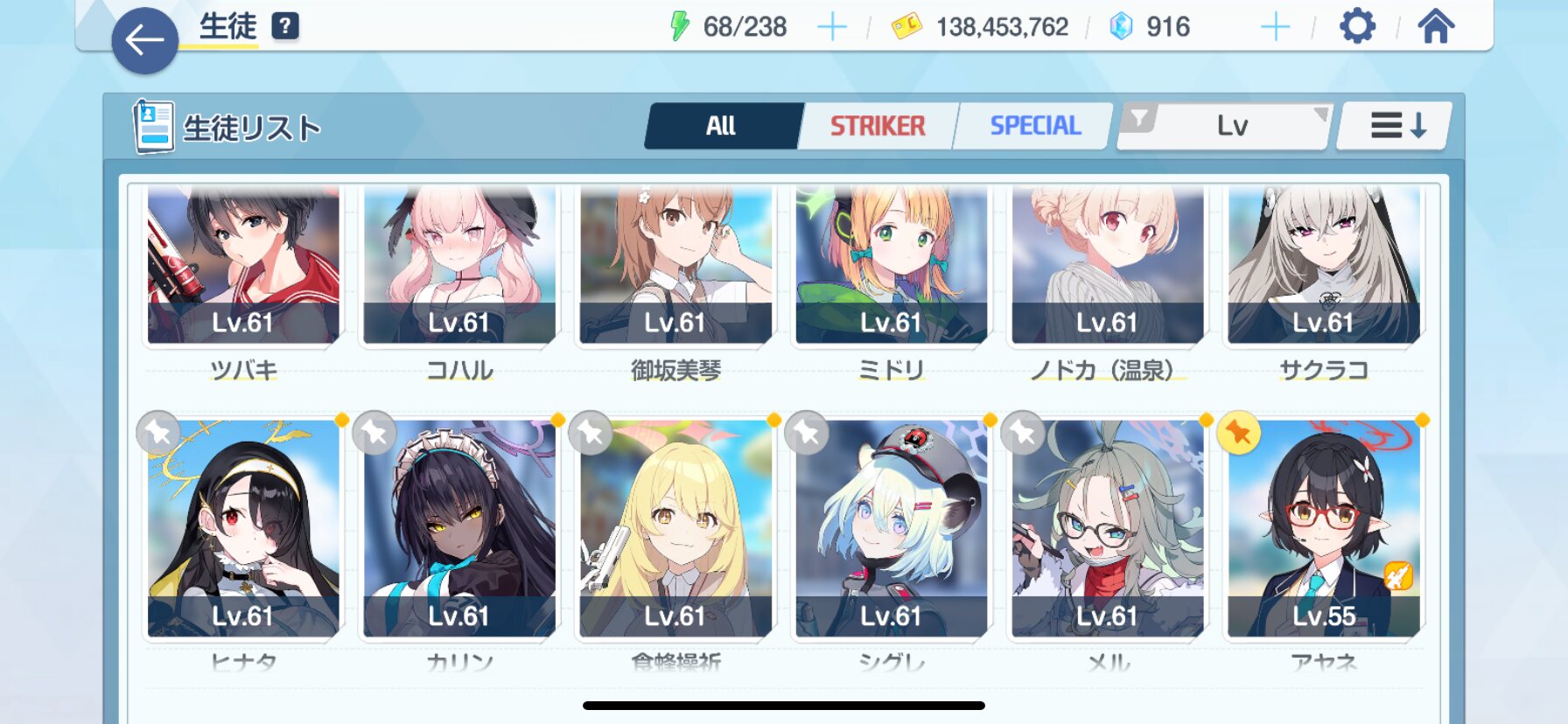1568x724 pixels.
Task: Select the All tab
Action: (x=722, y=126)
